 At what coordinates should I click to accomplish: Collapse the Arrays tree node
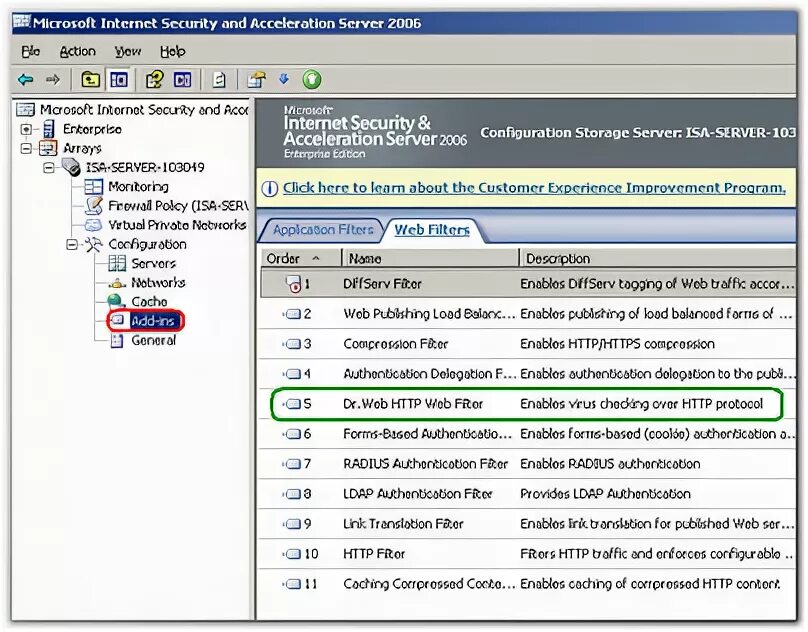[x=26, y=148]
